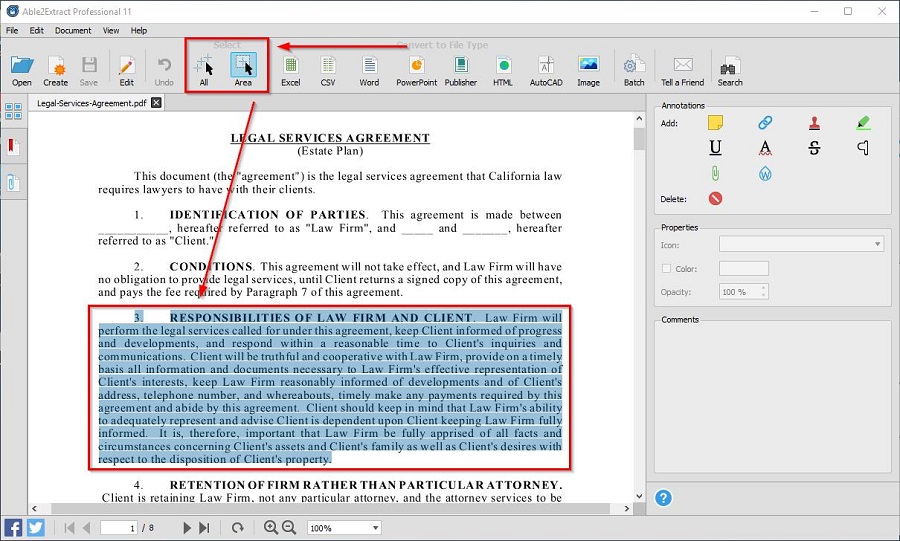Add a strikethrough annotation
Viewport: 900px width, 541px height.
click(814, 148)
